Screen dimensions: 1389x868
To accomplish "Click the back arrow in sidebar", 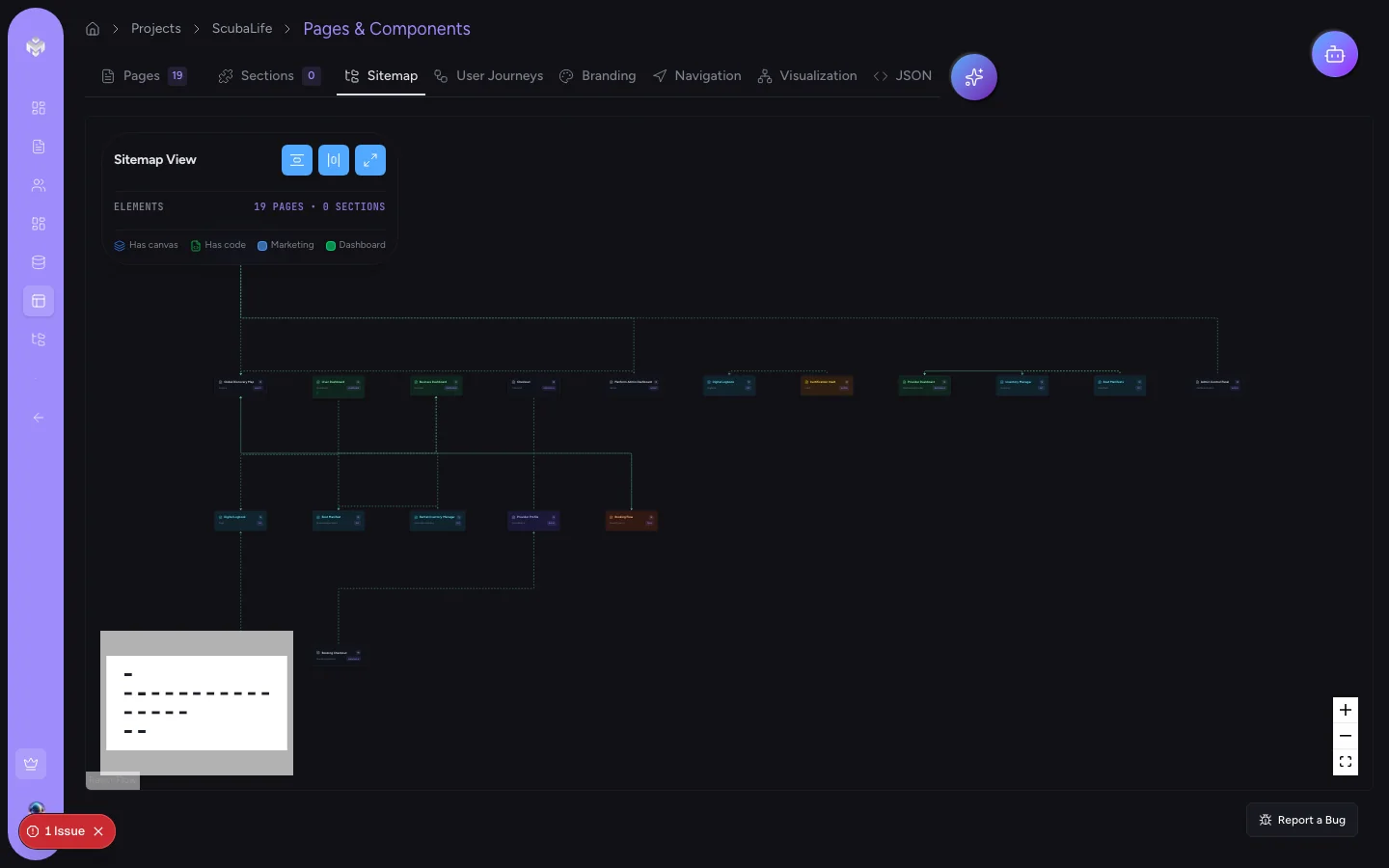I will tap(39, 418).
